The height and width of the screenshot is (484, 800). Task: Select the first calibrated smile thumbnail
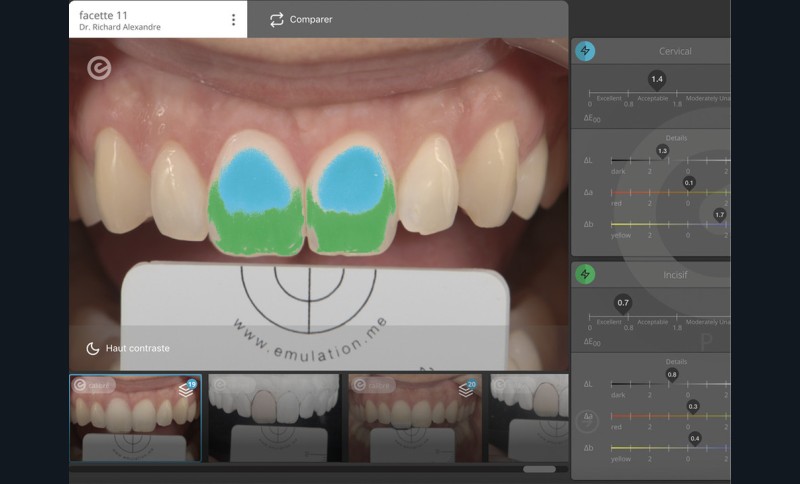click(135, 418)
